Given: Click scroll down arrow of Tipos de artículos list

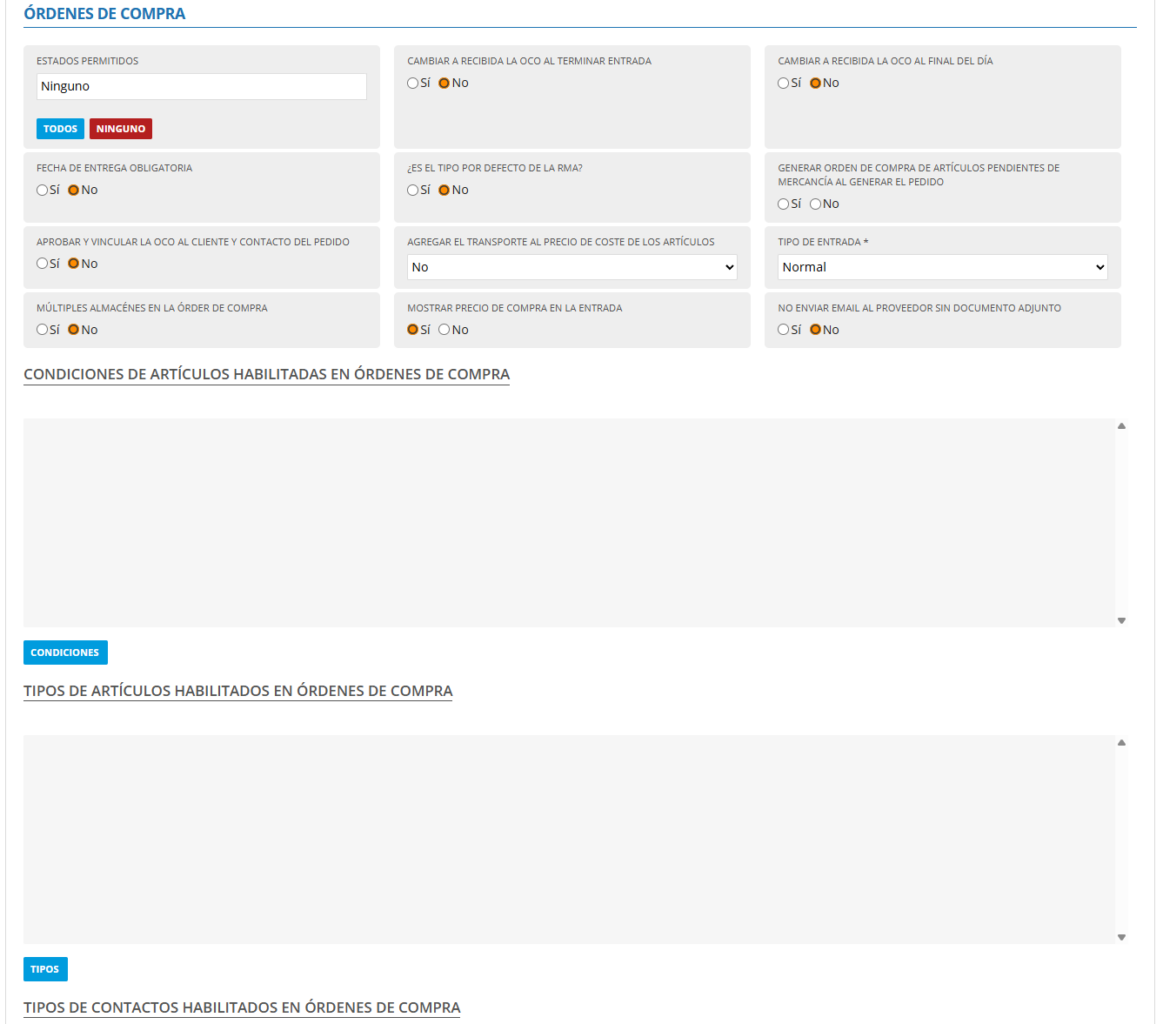Looking at the screenshot, I should [1121, 937].
